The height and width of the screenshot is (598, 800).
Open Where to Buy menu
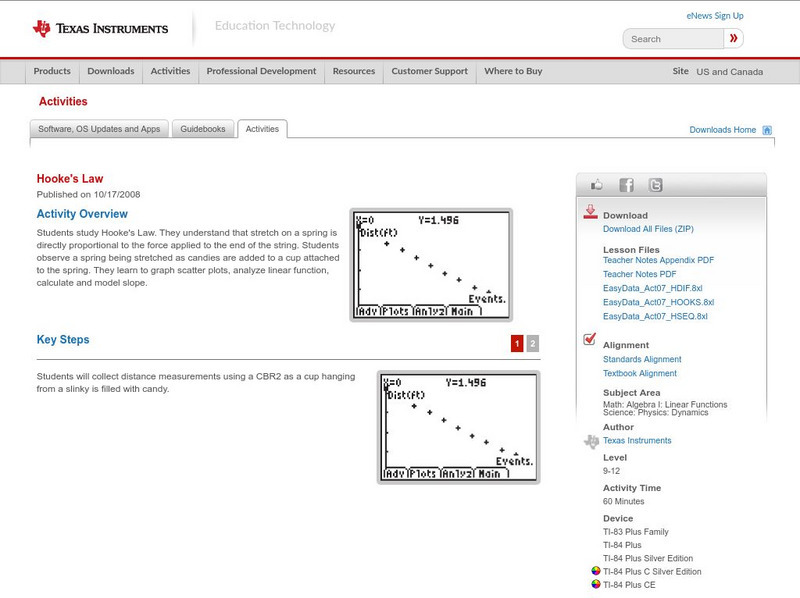(513, 71)
